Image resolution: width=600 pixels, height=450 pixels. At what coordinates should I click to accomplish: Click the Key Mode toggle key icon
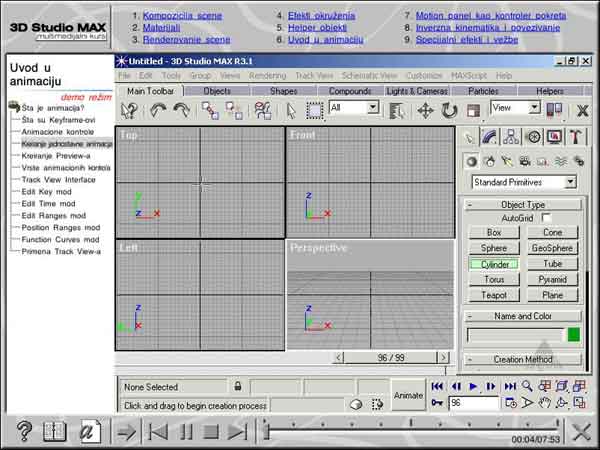point(437,403)
